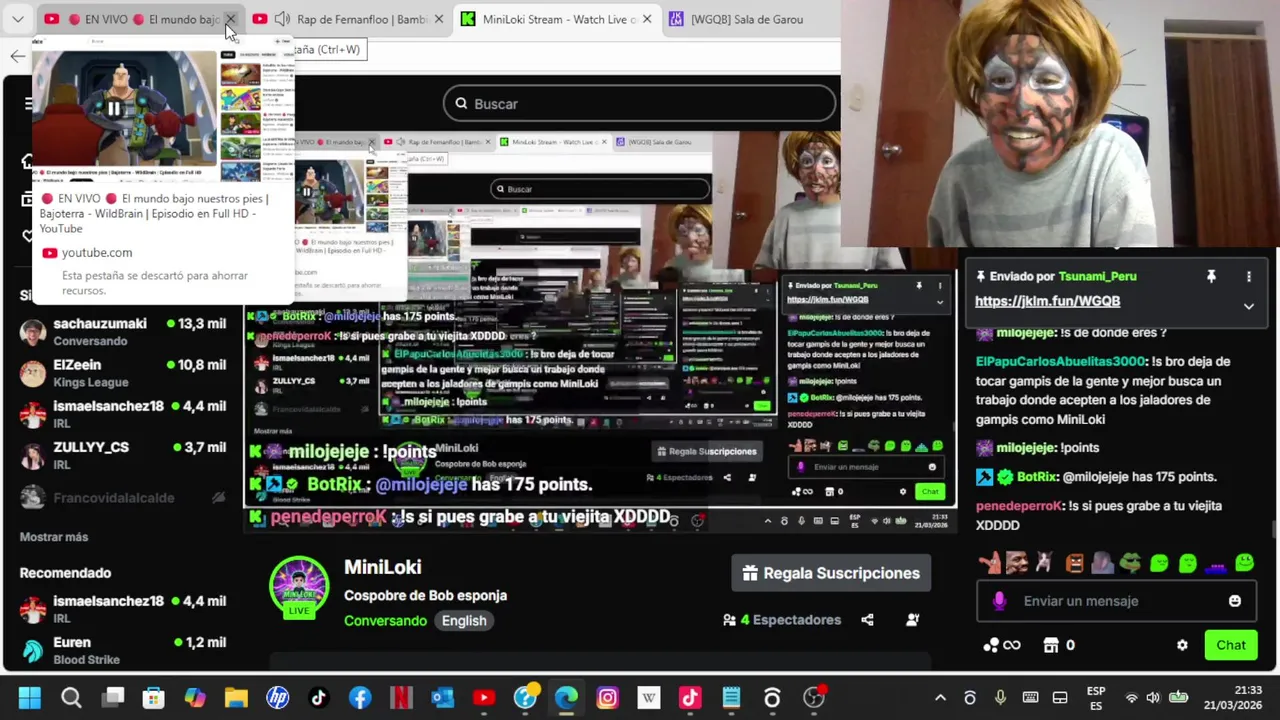Screen dimensions: 1280x720
Task: Open pinned message three-dot menu
Action: 1249,276
